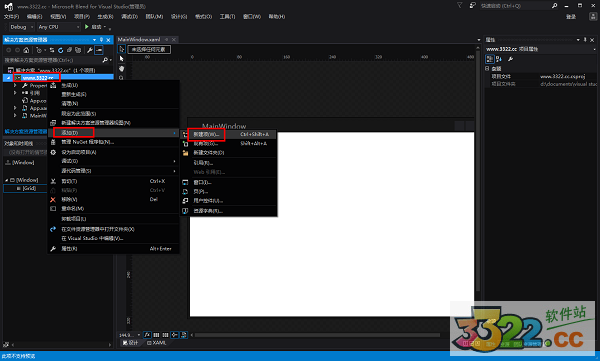Toggle Categorized view in Properties panel
The image size is (600, 361).
[x=490, y=59]
